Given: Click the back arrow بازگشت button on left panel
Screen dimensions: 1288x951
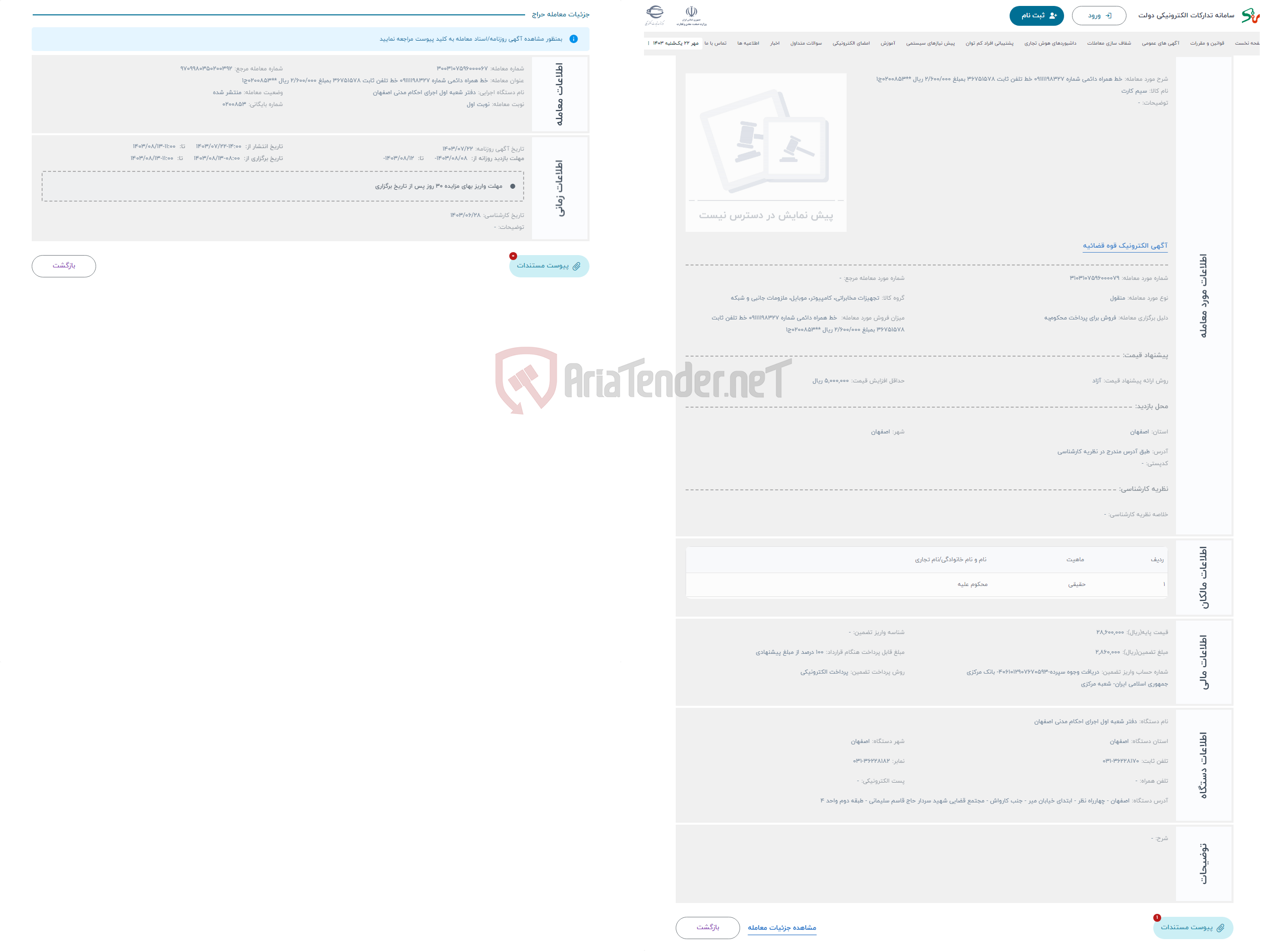Looking at the screenshot, I should point(64,265).
